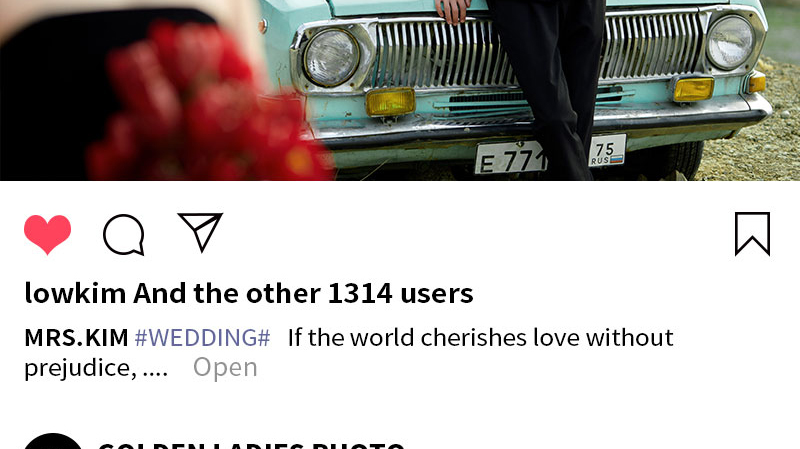
Task: Expand the caption with Open
Action: (x=225, y=367)
